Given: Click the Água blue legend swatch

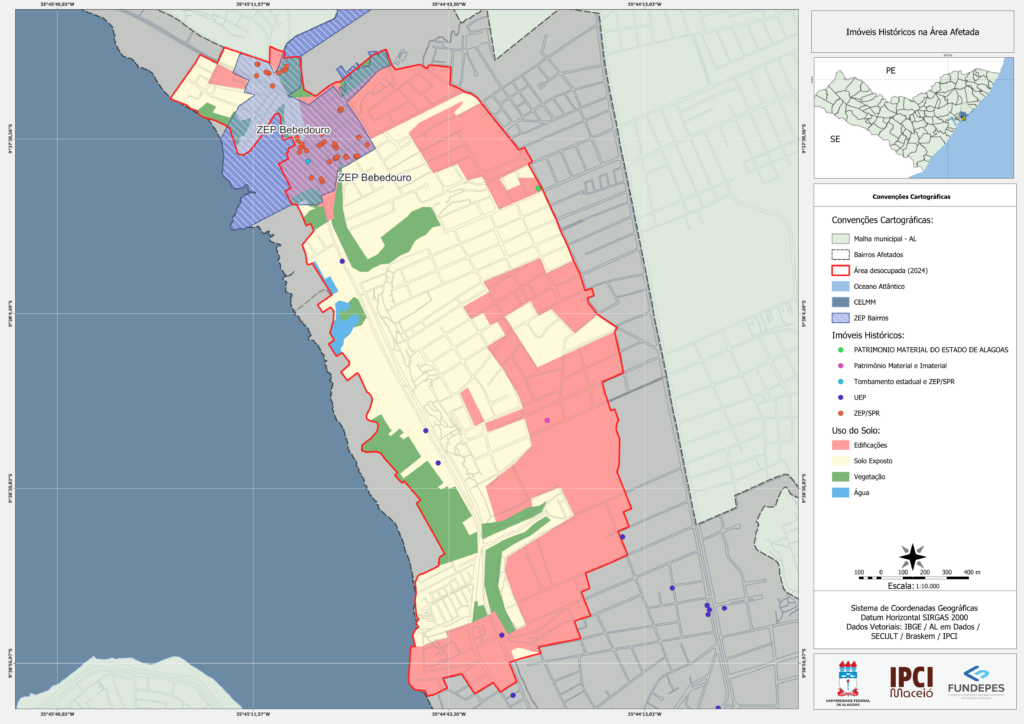Looking at the screenshot, I should 840,493.
